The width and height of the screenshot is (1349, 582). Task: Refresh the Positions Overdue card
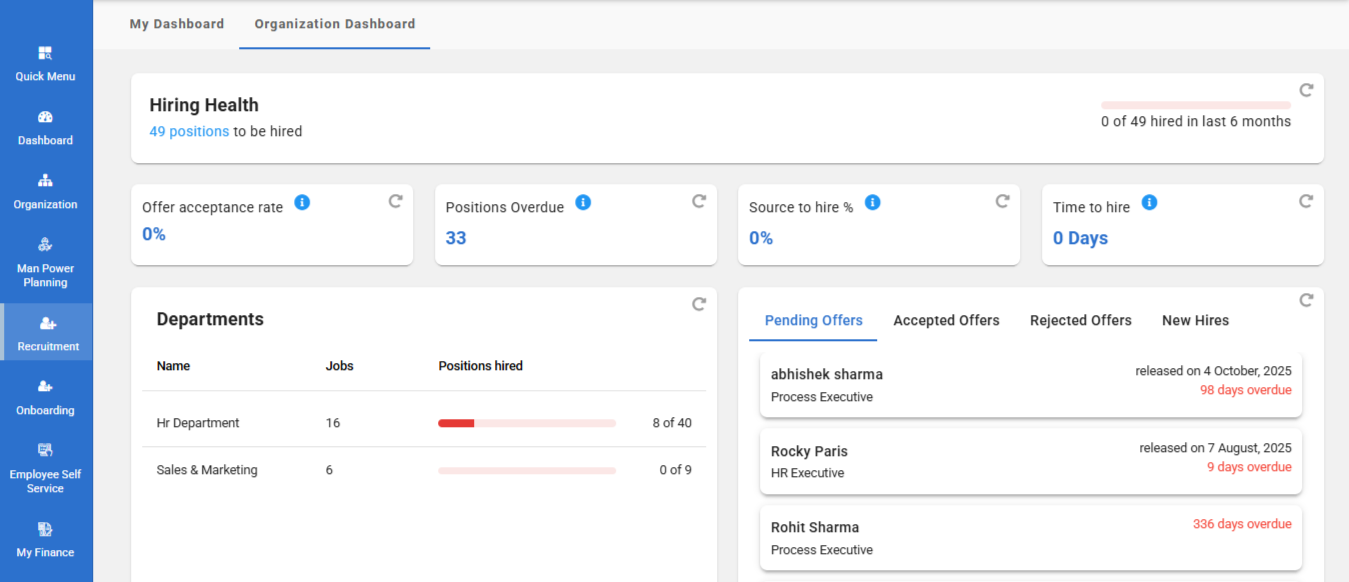(699, 201)
